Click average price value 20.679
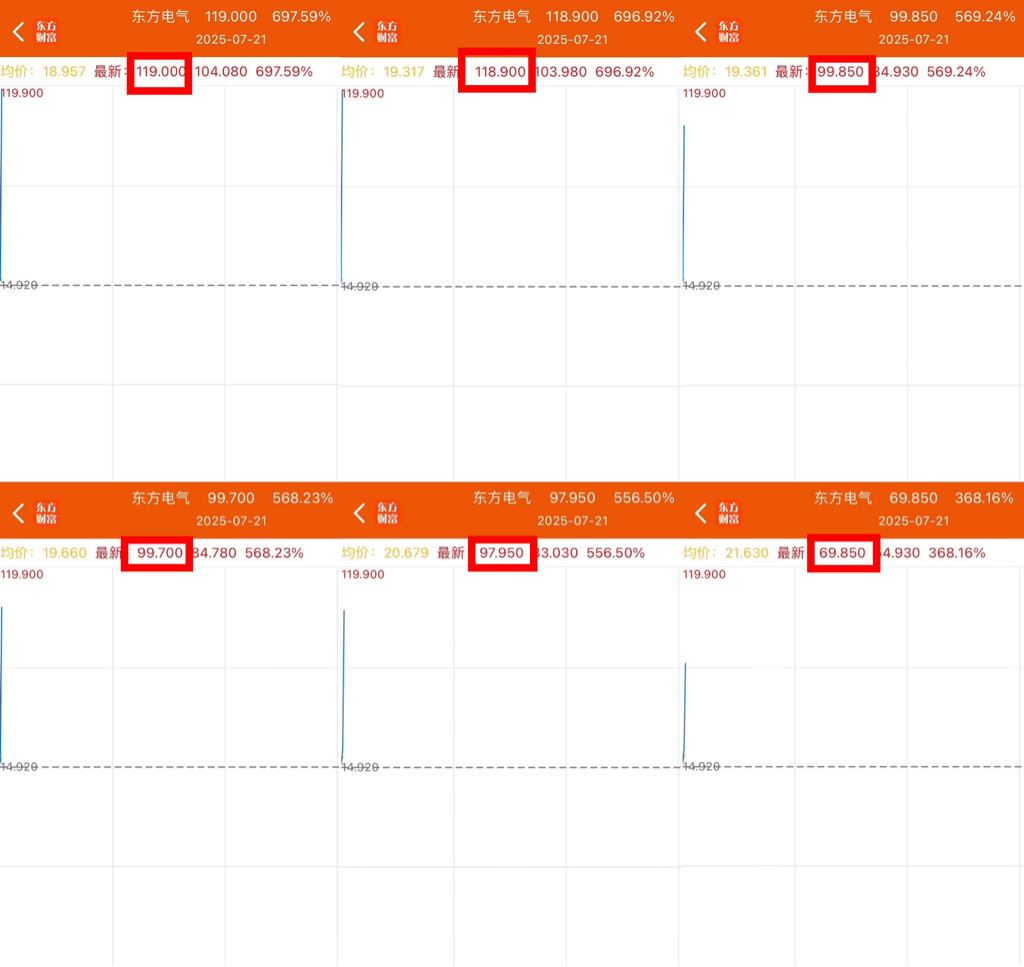Screen dimensions: 1024x967 coord(406,553)
